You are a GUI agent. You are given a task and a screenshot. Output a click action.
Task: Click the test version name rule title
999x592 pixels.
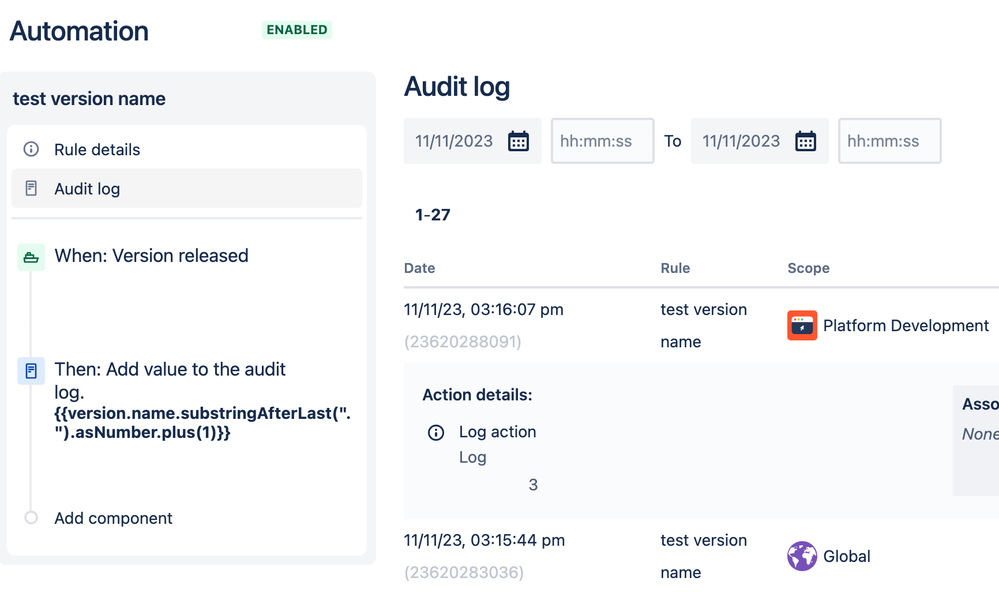coord(89,99)
